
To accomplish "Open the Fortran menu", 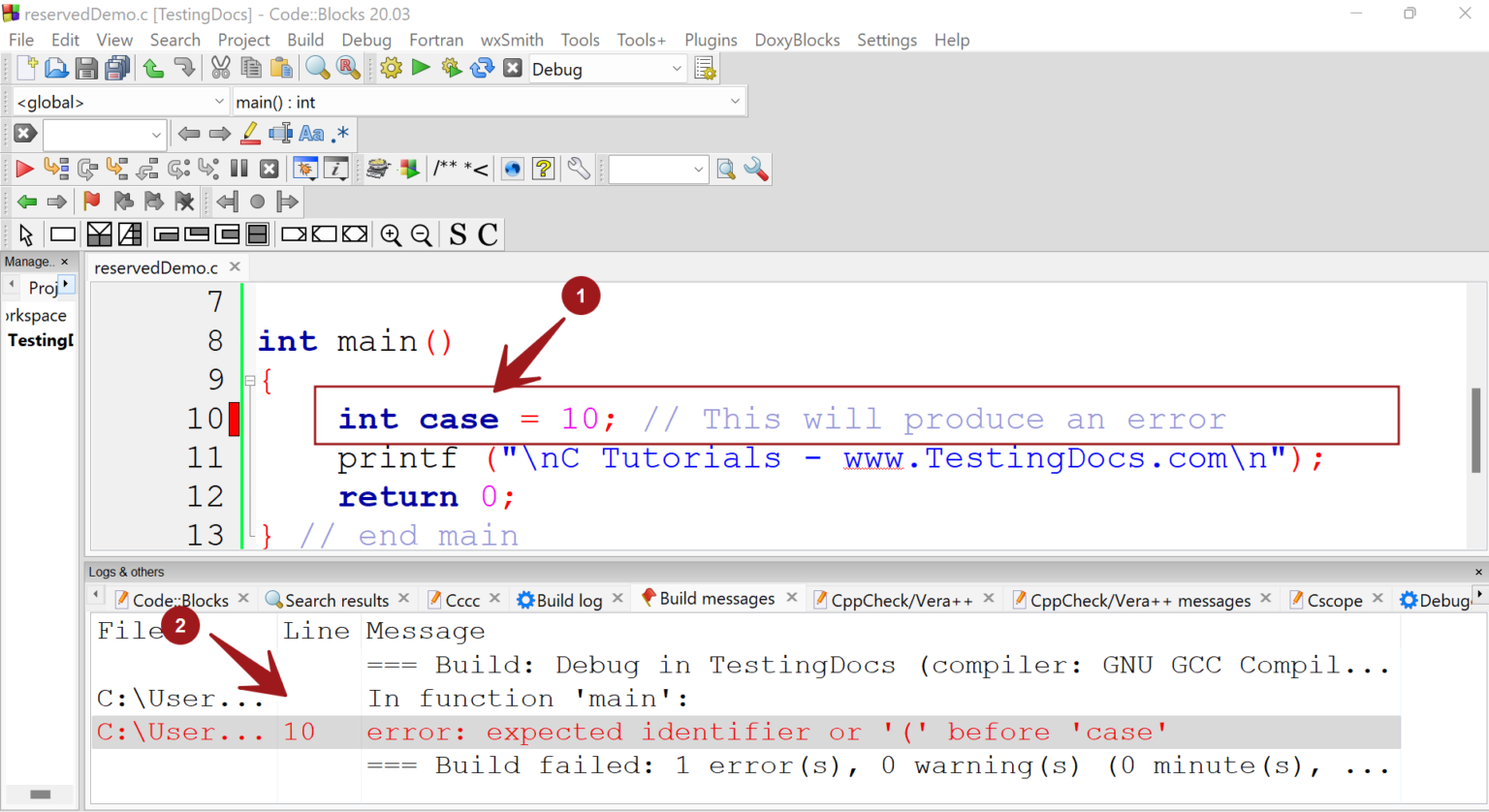I will click(436, 40).
